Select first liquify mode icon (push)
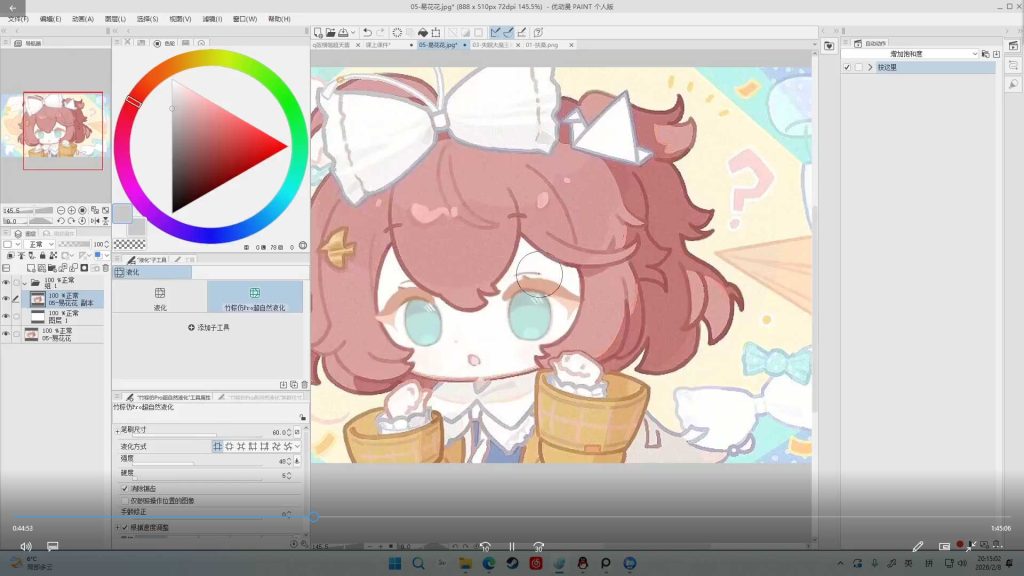The width and height of the screenshot is (1024, 576). click(x=217, y=446)
